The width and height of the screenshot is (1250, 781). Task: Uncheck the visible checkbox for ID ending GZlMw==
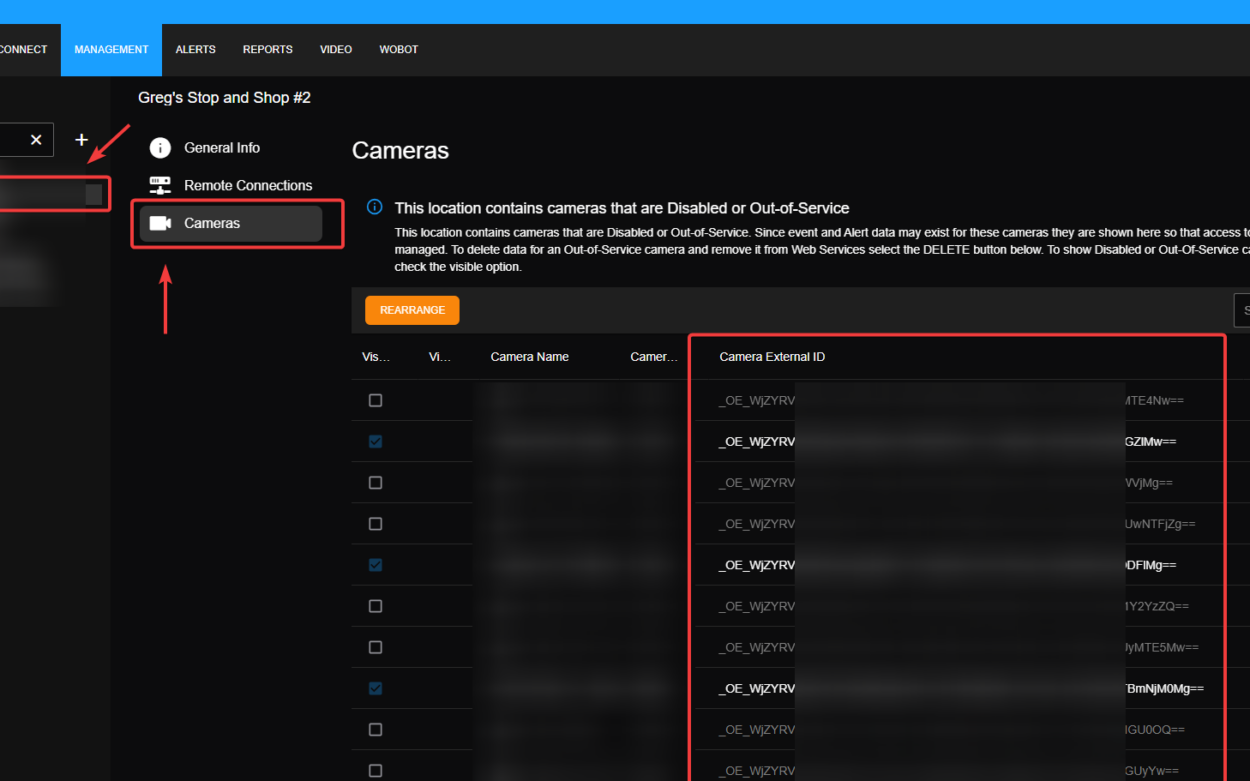coord(376,441)
